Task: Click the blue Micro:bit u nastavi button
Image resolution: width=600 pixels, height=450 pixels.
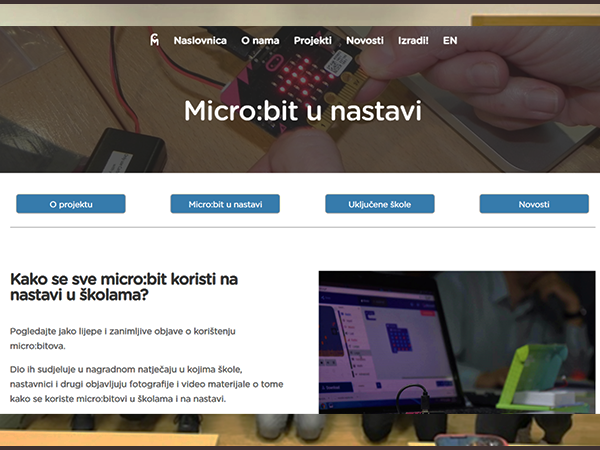Action: (x=225, y=204)
